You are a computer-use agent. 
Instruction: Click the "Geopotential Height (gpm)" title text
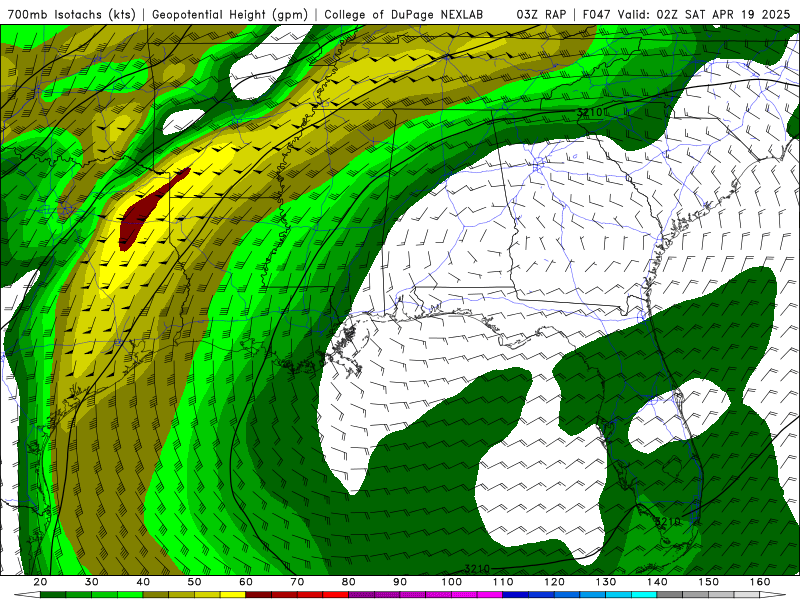pos(230,15)
